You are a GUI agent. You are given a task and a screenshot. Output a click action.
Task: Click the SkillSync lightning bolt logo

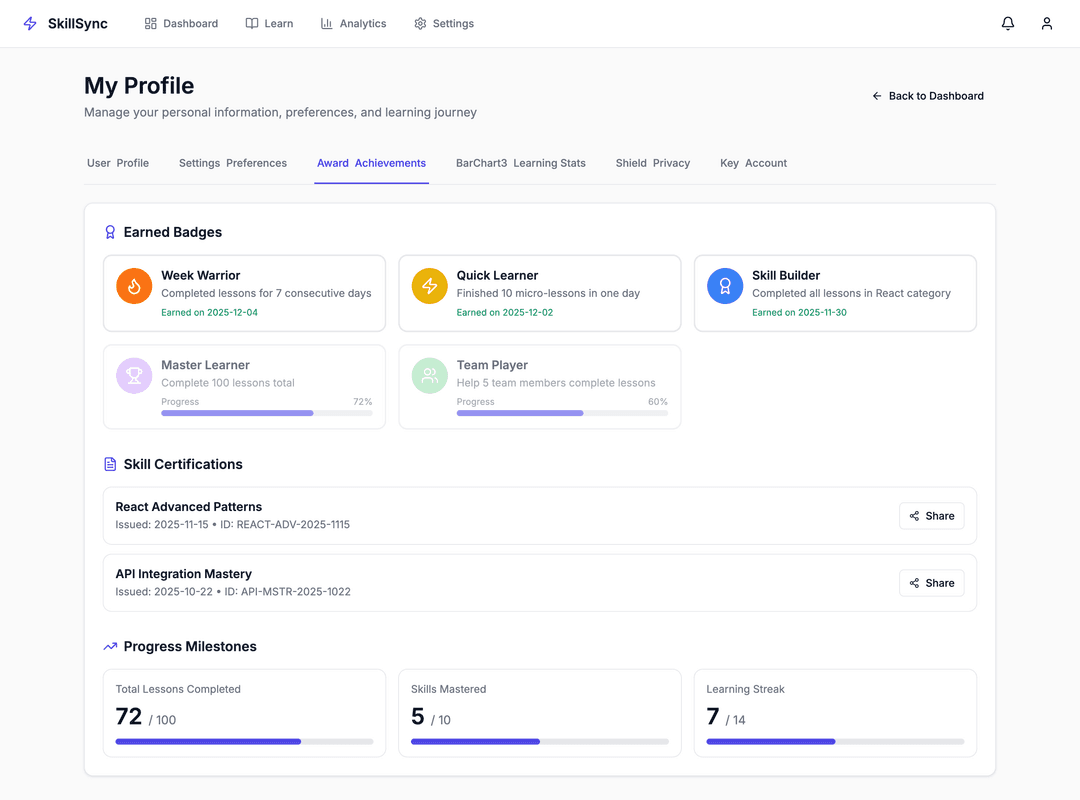click(30, 23)
